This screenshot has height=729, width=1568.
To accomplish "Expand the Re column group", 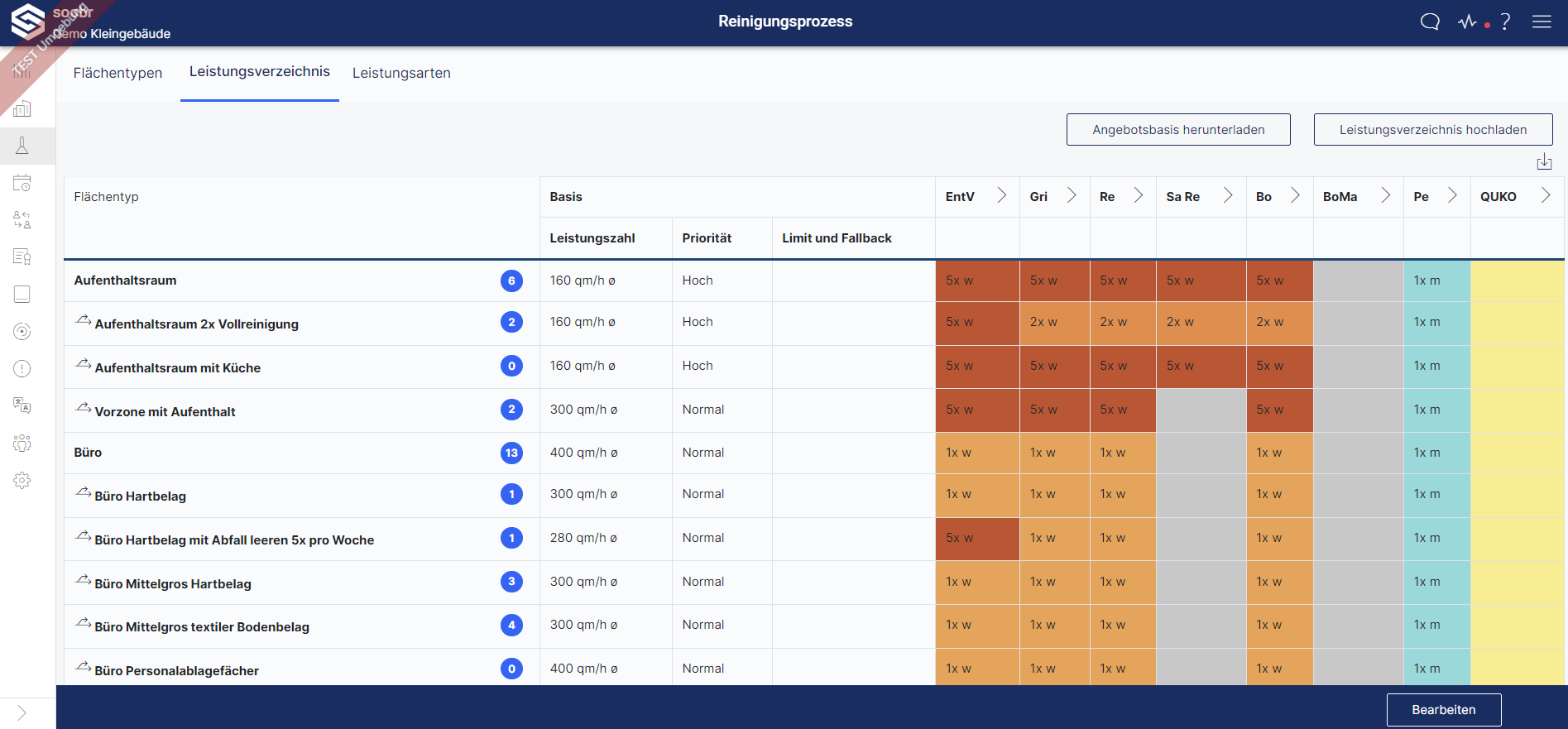I will pyautogui.click(x=1139, y=195).
